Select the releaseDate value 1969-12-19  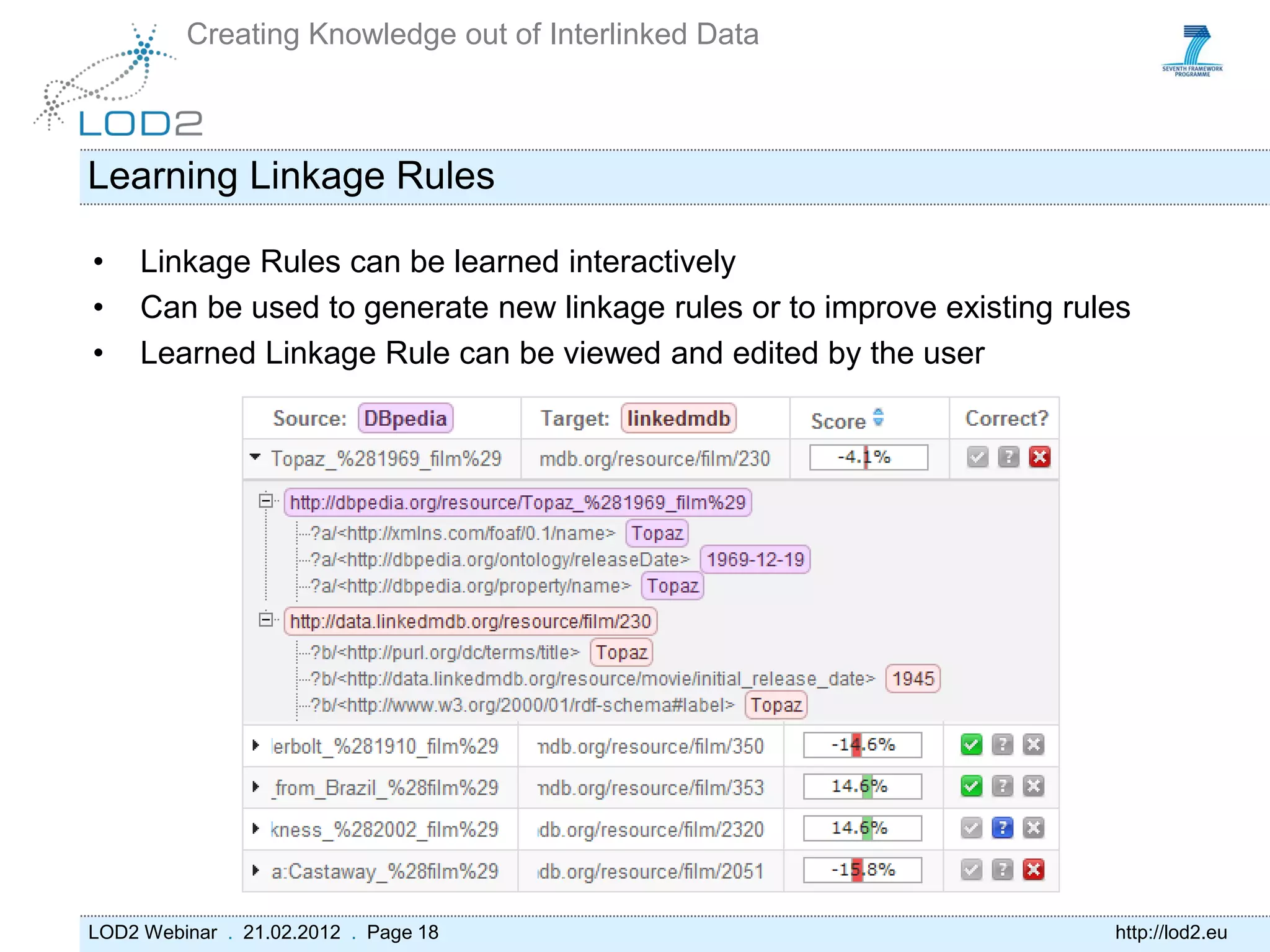[x=755, y=560]
